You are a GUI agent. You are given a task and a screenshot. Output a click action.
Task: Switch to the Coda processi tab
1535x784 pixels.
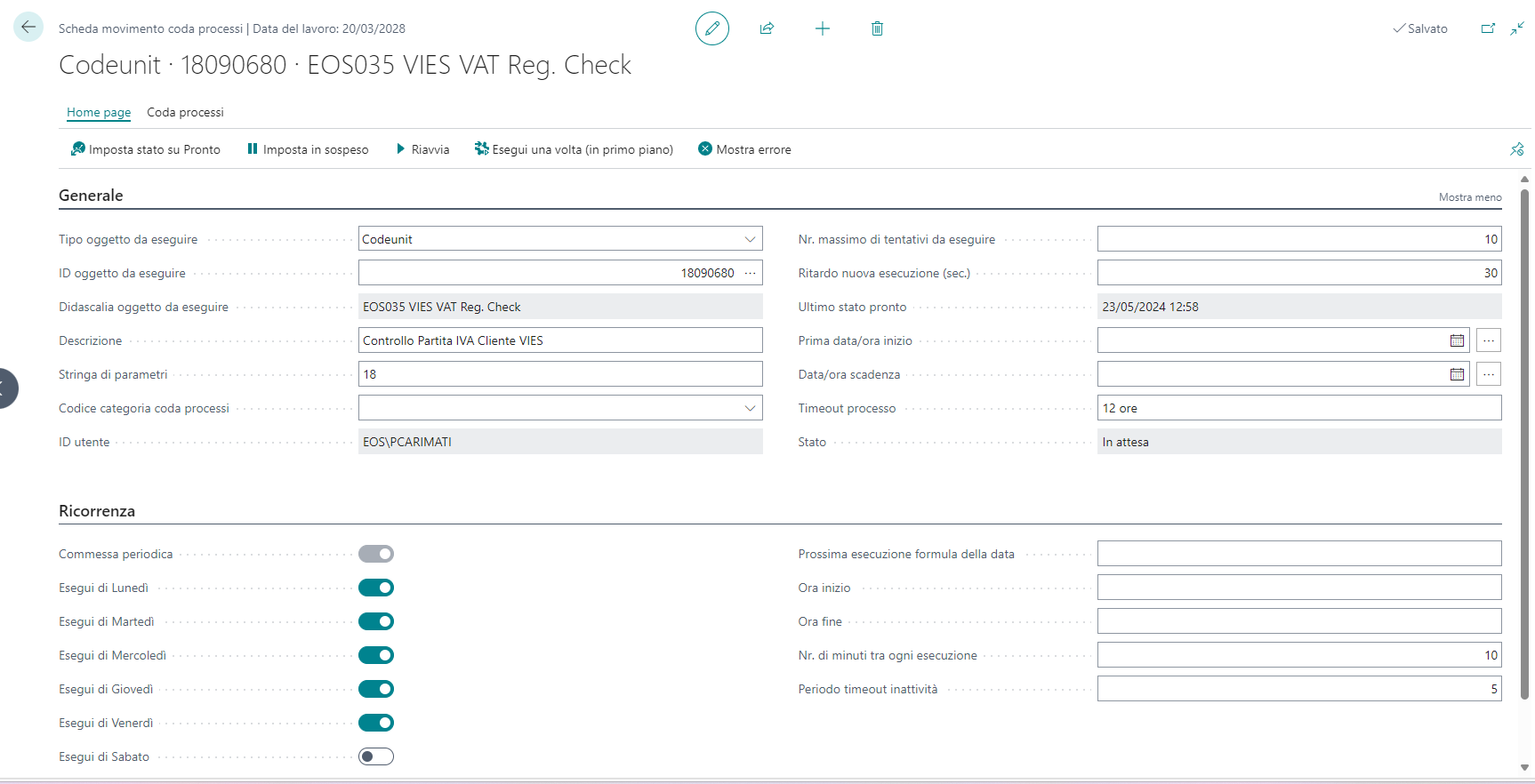(x=185, y=112)
